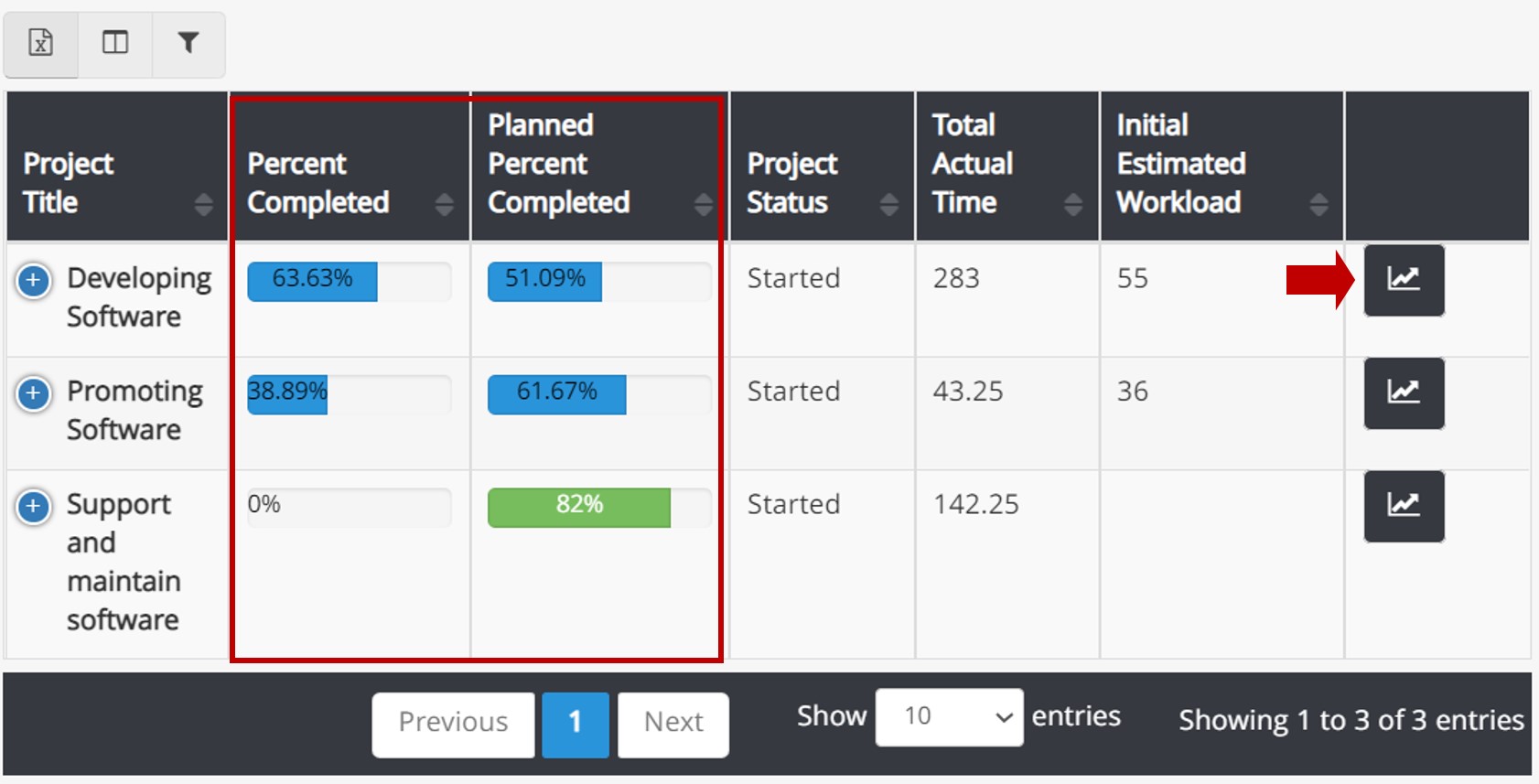Sort by Initial Estimated Workload arrows
Viewport: 1539px width, 784px height.
point(1318,204)
